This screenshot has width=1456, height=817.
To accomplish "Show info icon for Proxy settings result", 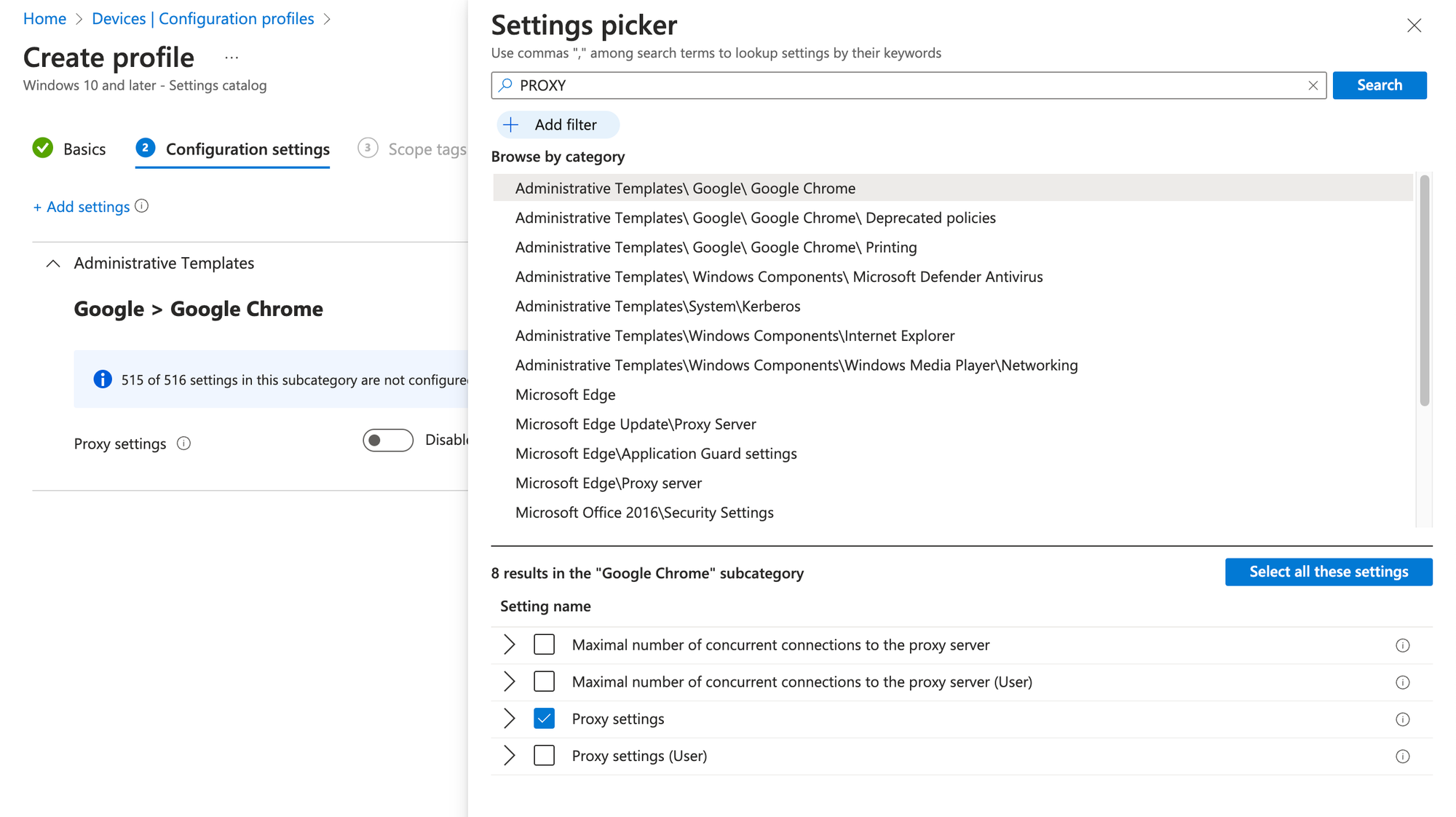I will pos(1402,719).
